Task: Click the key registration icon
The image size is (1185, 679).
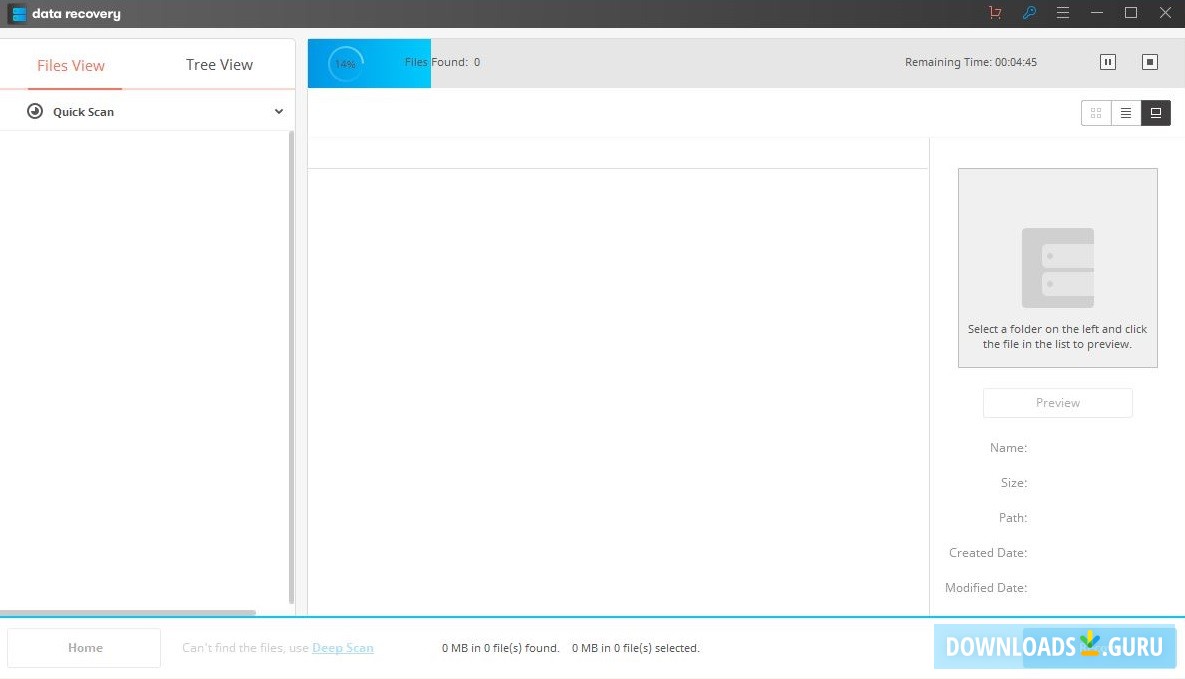Action: 1029,13
